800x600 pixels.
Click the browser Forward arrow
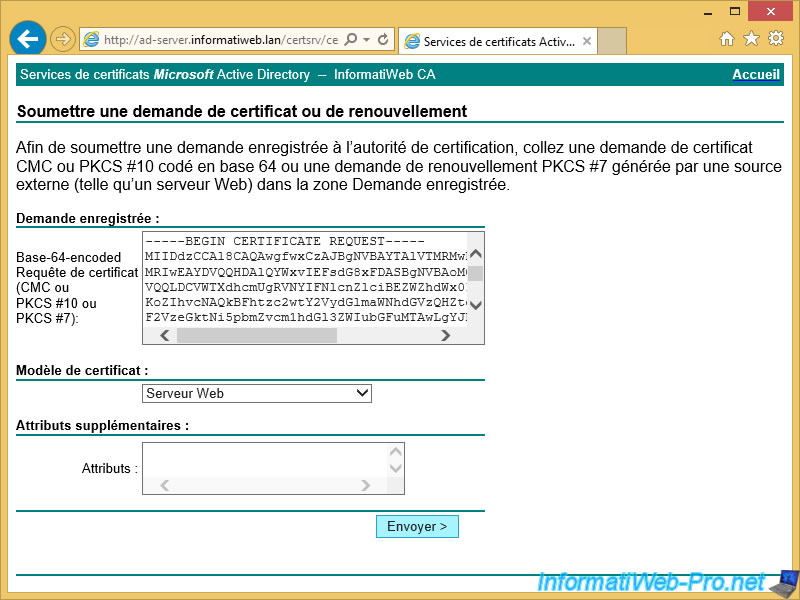[x=63, y=39]
